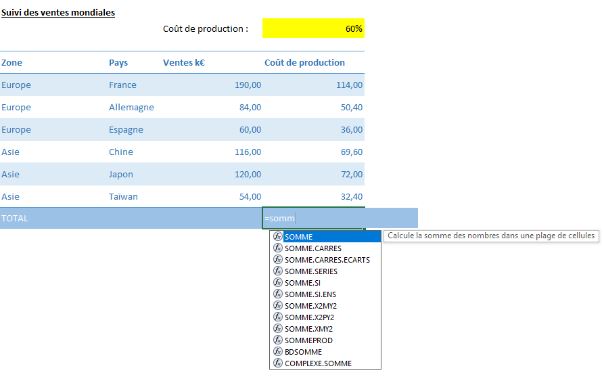Click the fx icon beside SOMME.CARRES.ECARTS

(278, 259)
